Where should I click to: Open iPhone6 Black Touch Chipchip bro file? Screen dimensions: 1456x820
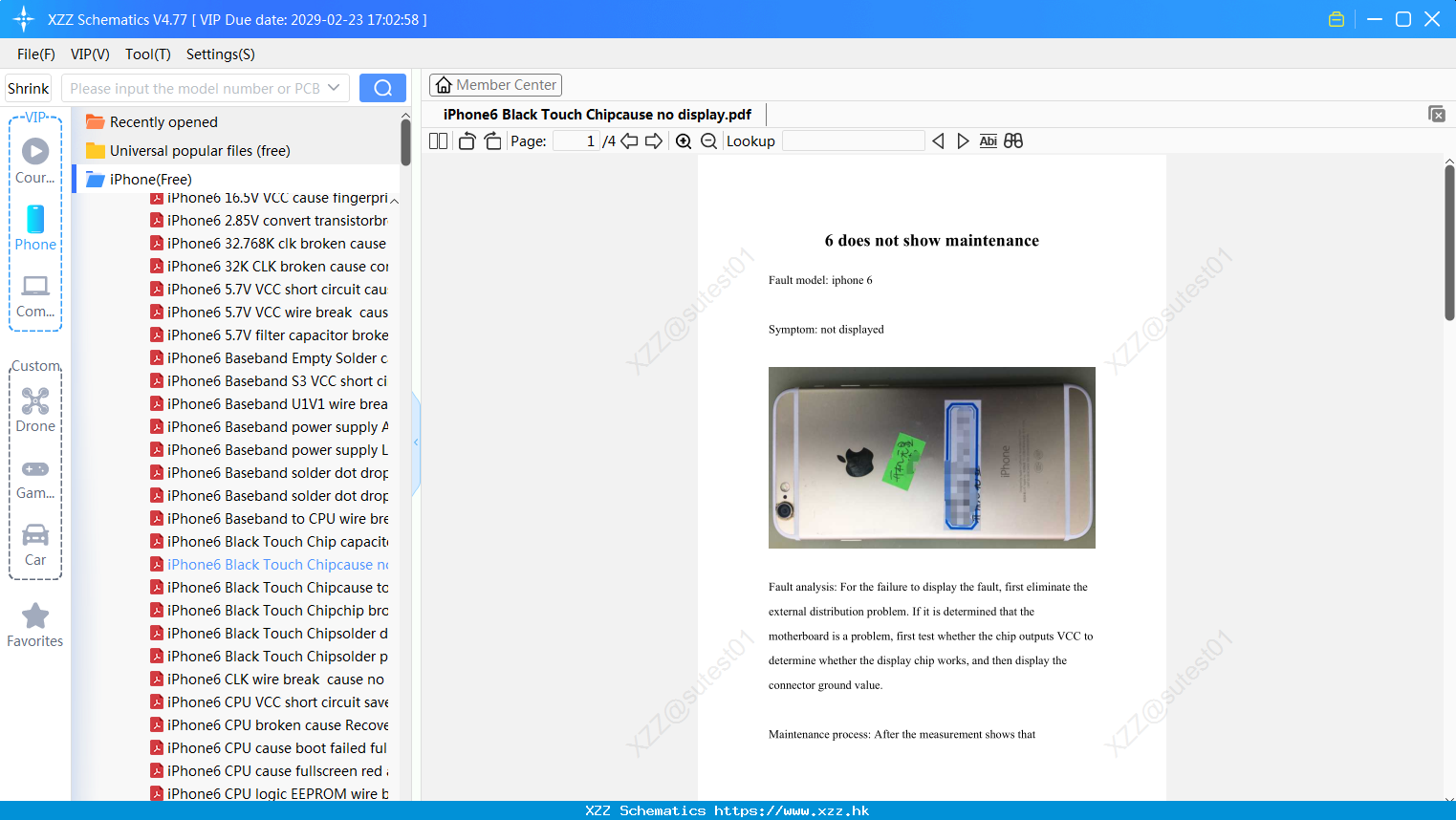point(269,611)
